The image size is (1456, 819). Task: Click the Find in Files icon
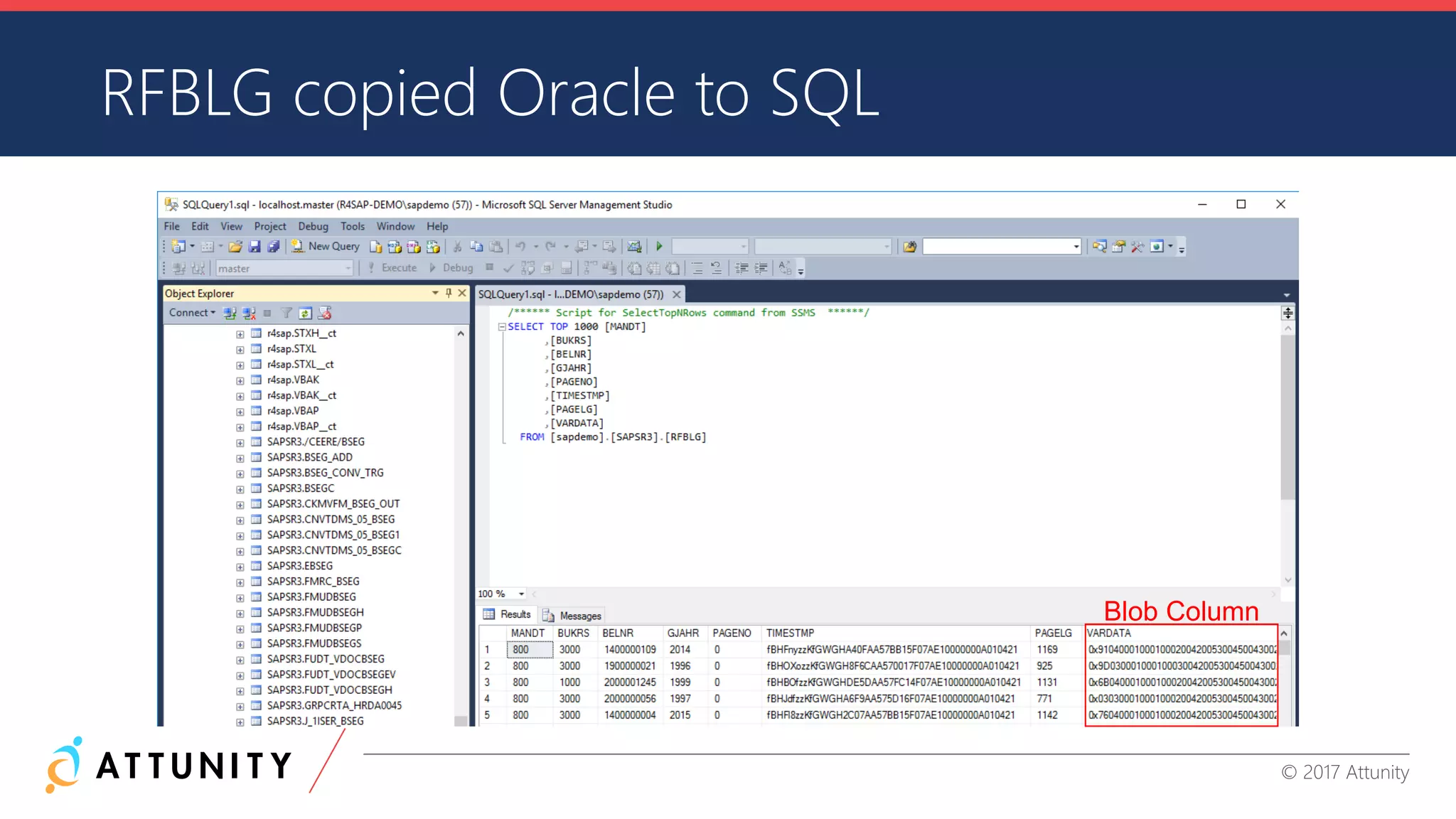tap(909, 247)
